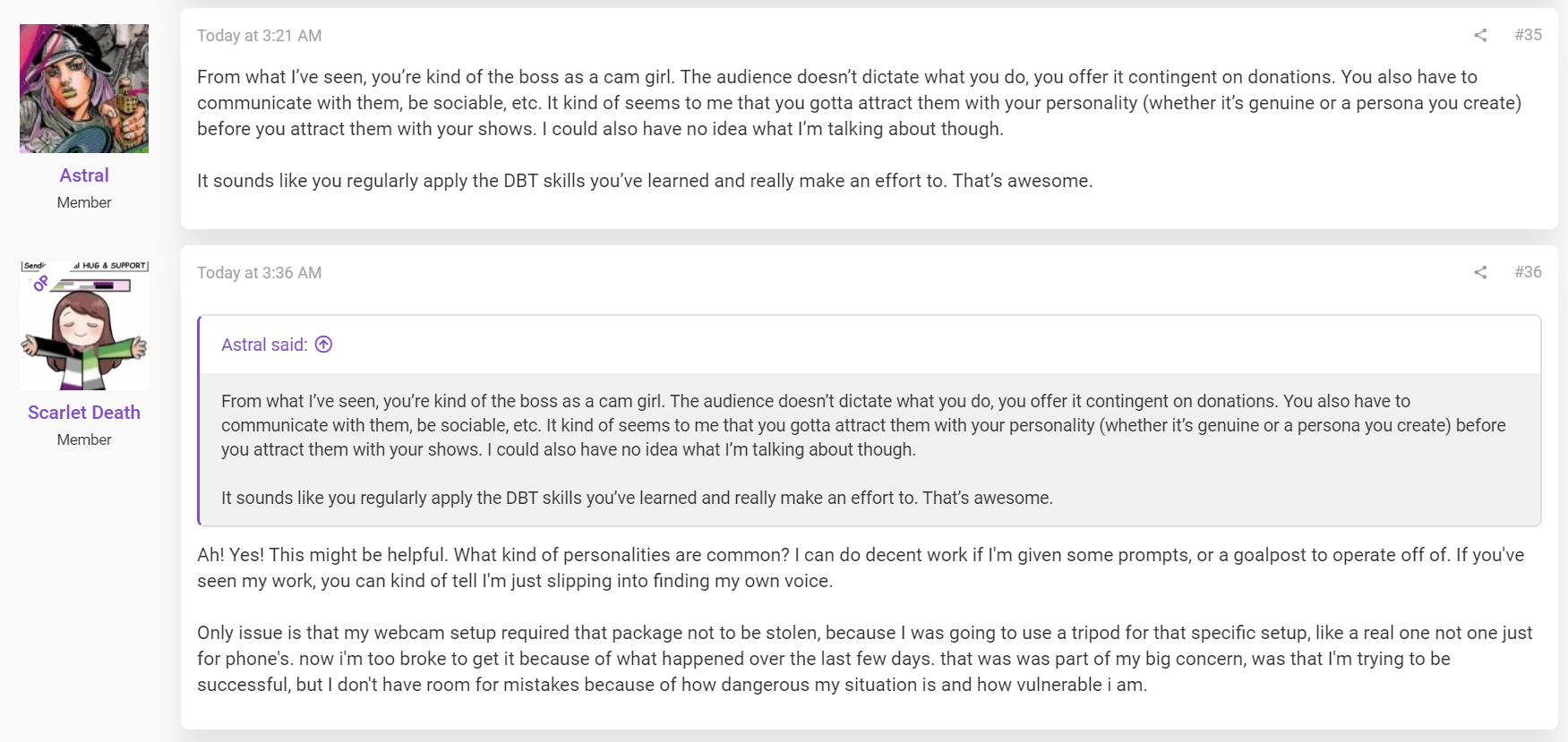
Task: Click the 'Ah! Yes!' reply paragraph
Action: 861,567
